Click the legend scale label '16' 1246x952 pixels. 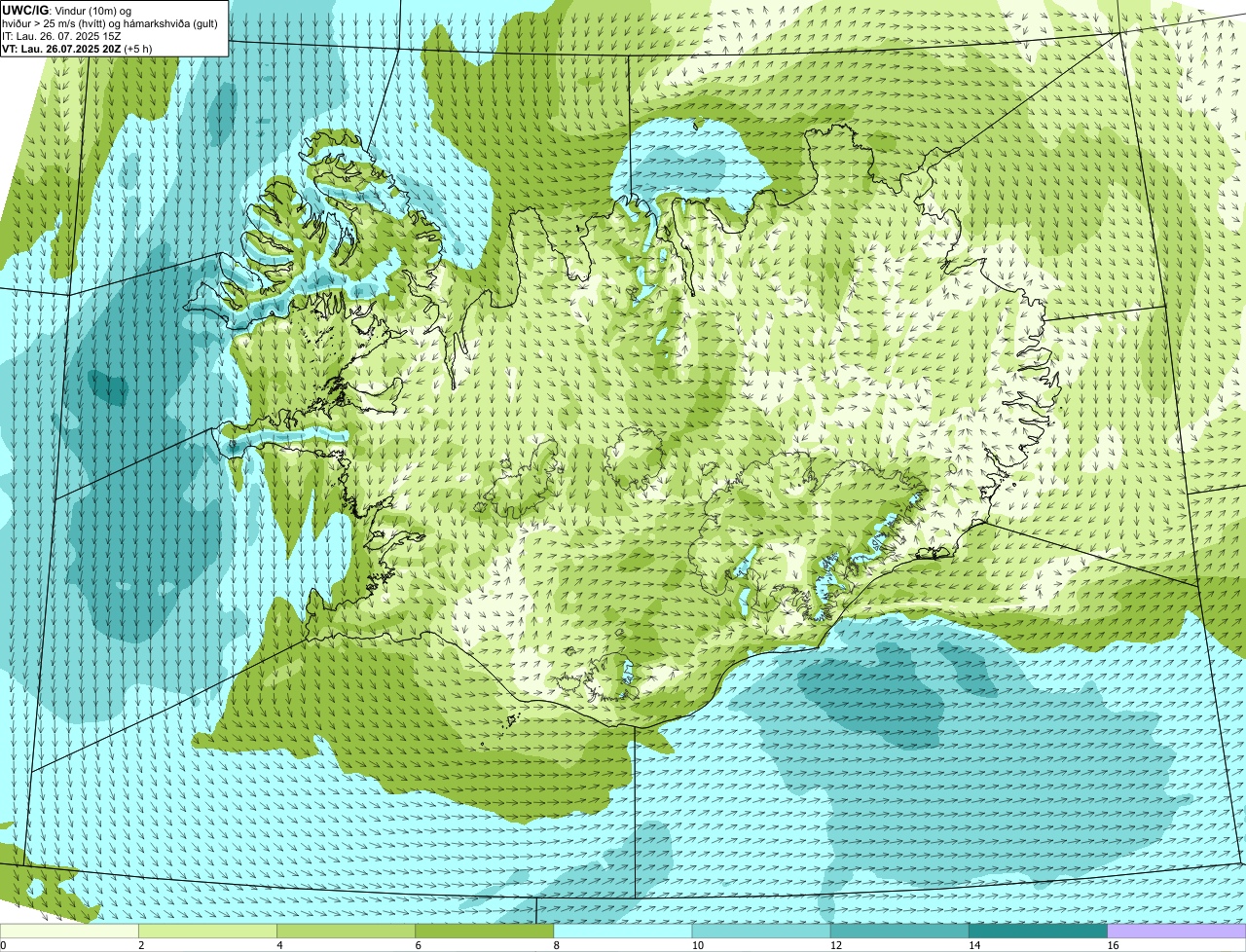(1111, 945)
